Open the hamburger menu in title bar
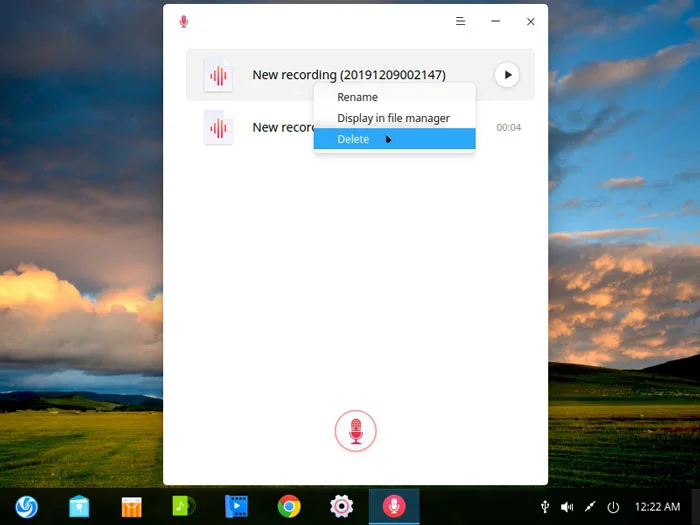This screenshot has width=700, height=525. pyautogui.click(x=460, y=21)
